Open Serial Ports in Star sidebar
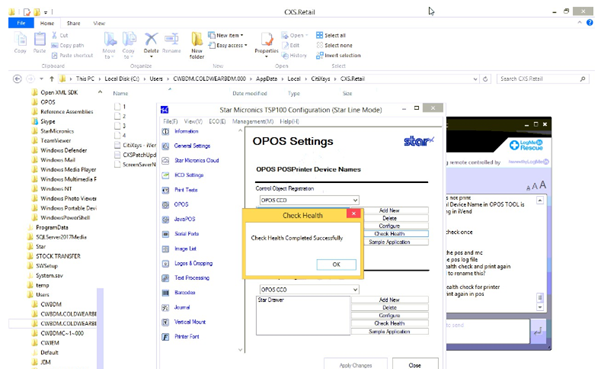Screen dimensions: 601x369 click(x=187, y=233)
